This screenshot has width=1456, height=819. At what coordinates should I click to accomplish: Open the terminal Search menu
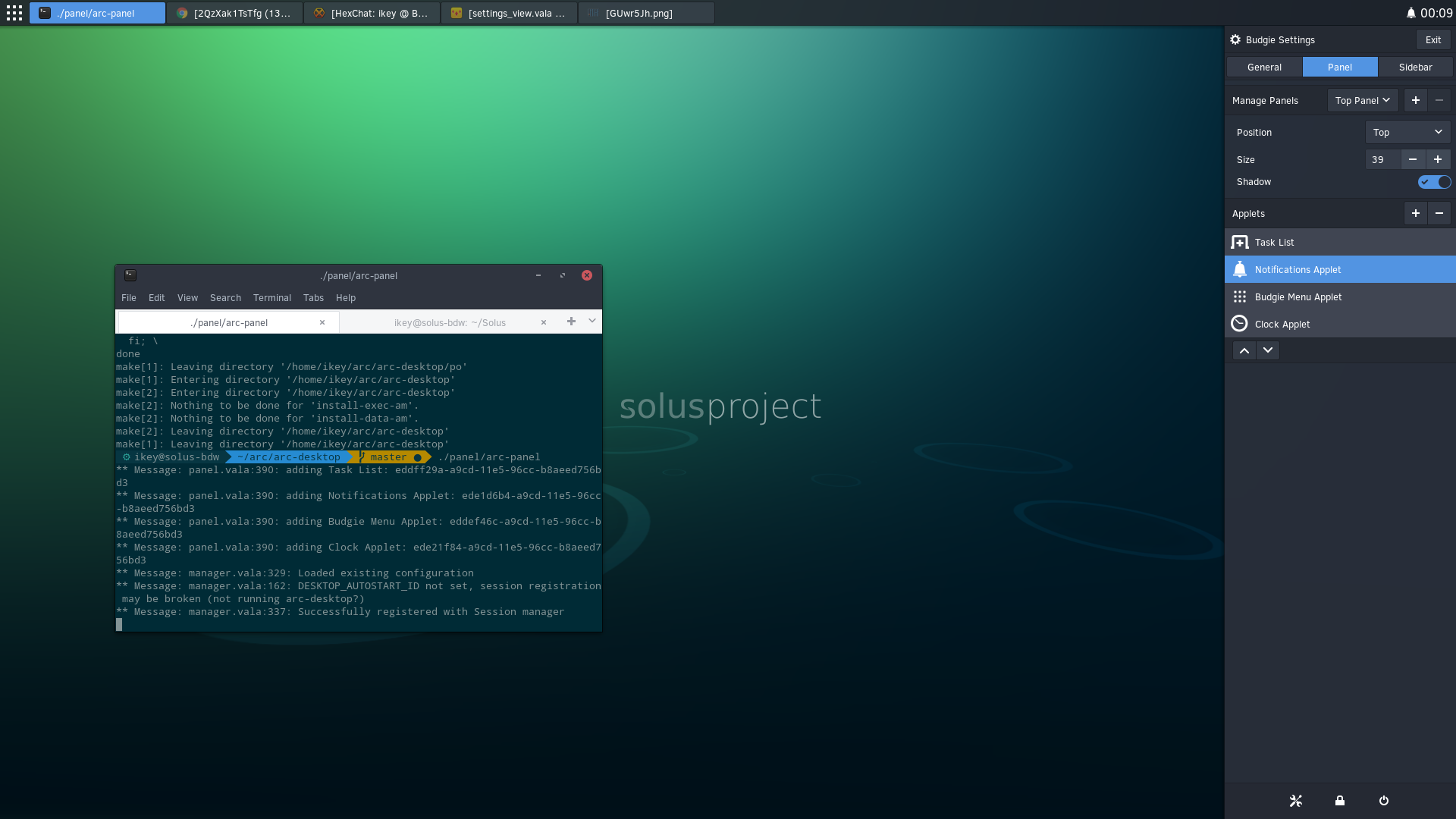[x=225, y=298]
